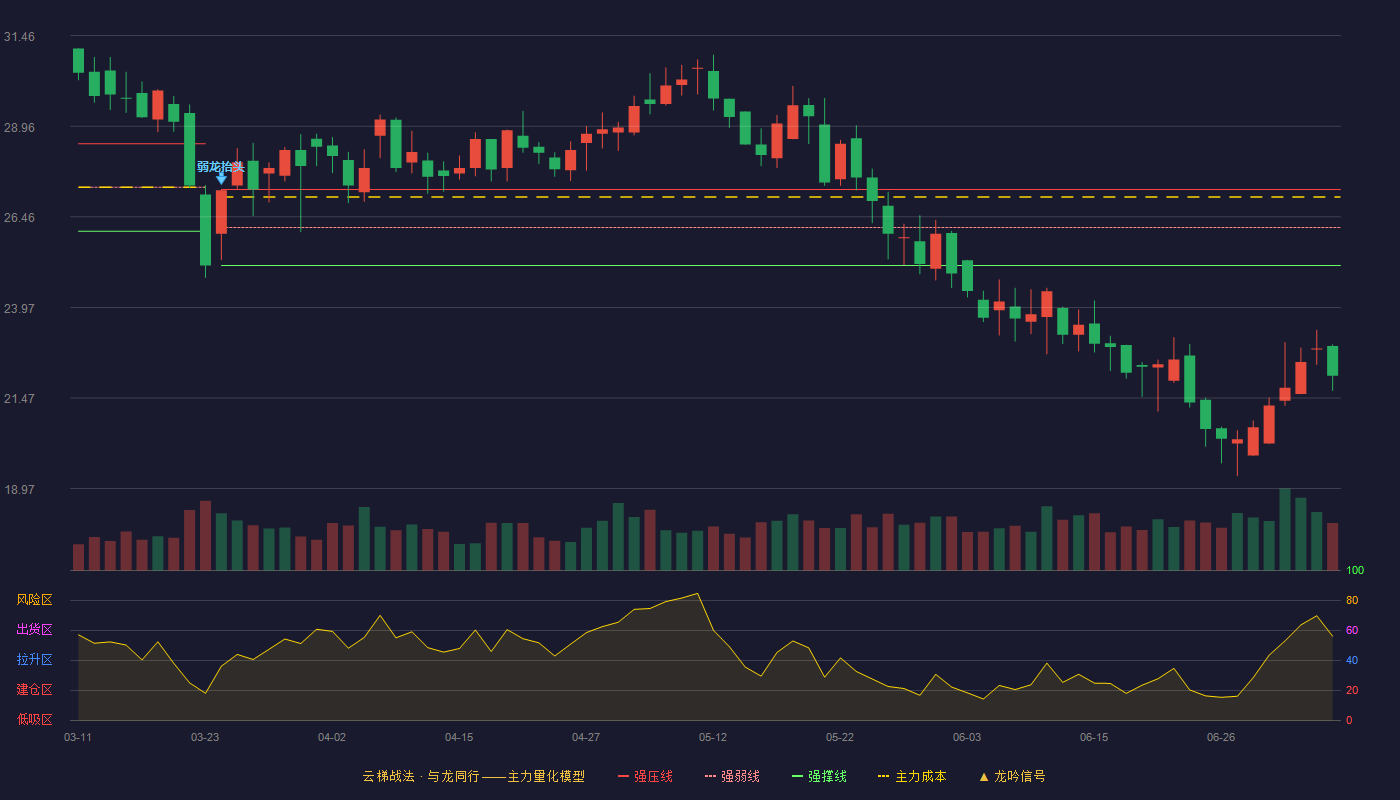Click the 31.46 price axis label

tap(20, 37)
